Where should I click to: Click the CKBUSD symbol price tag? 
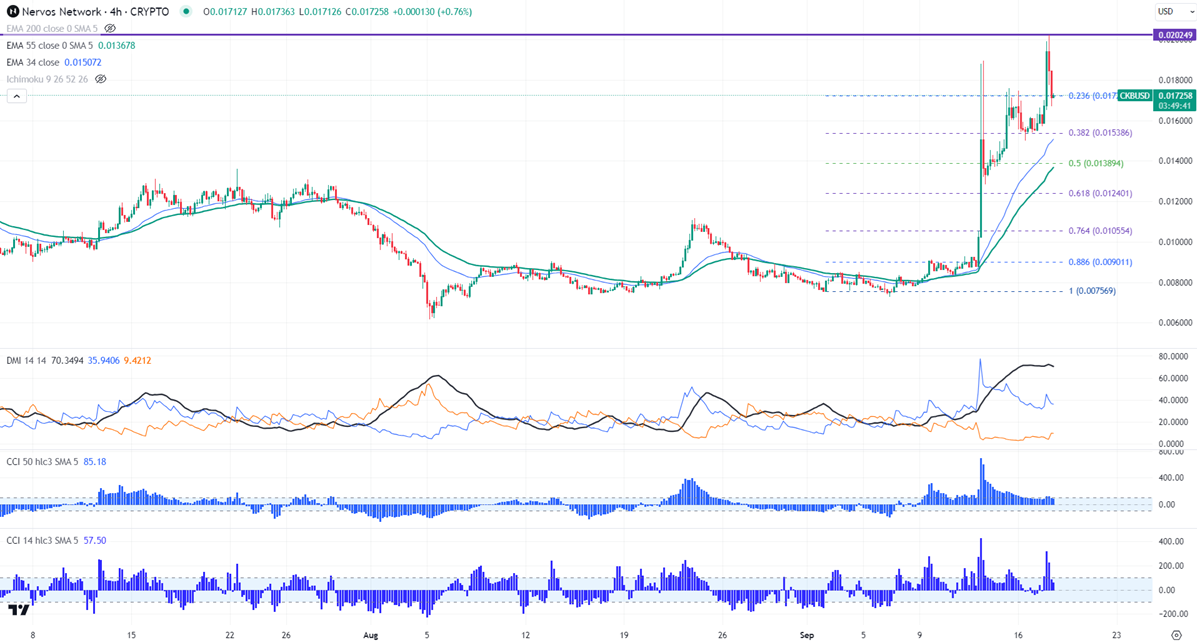(x=1134, y=96)
